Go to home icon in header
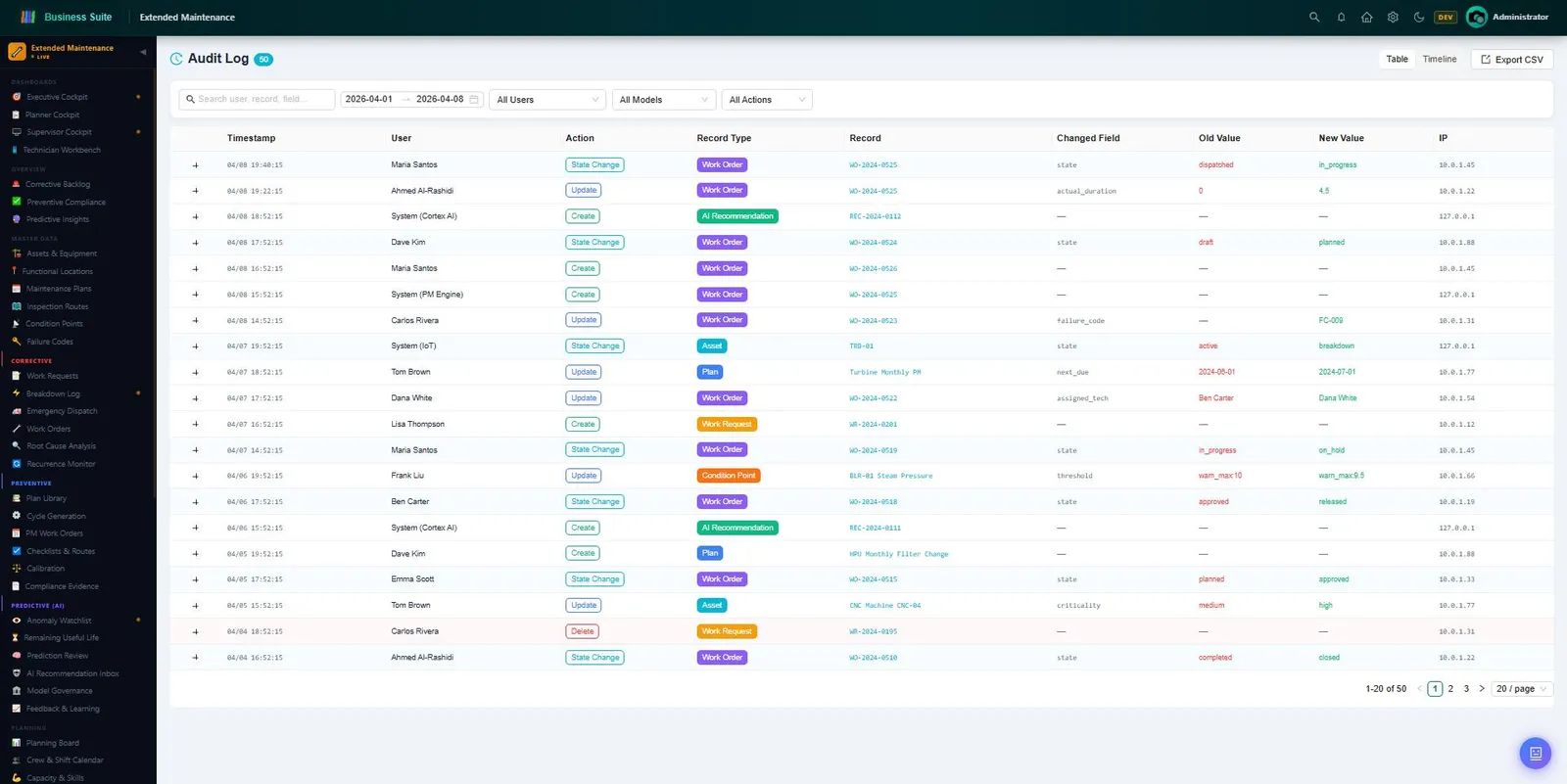 [x=1366, y=17]
